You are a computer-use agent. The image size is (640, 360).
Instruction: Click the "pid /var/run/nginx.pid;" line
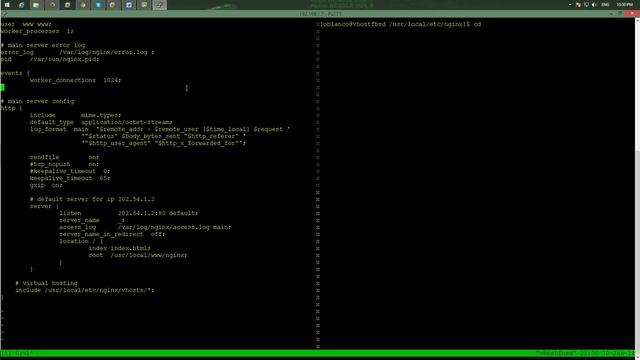point(49,59)
